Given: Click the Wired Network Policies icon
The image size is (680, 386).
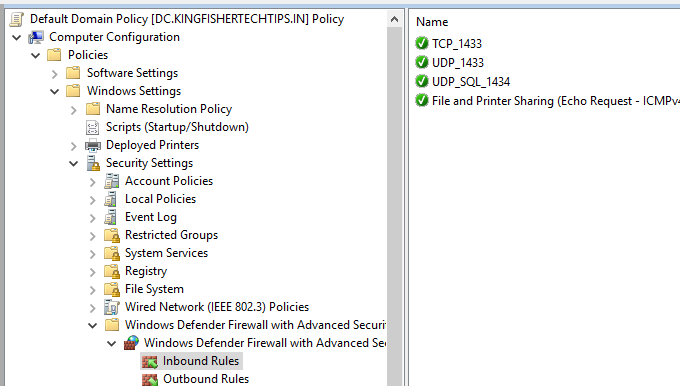Looking at the screenshot, I should [112, 307].
